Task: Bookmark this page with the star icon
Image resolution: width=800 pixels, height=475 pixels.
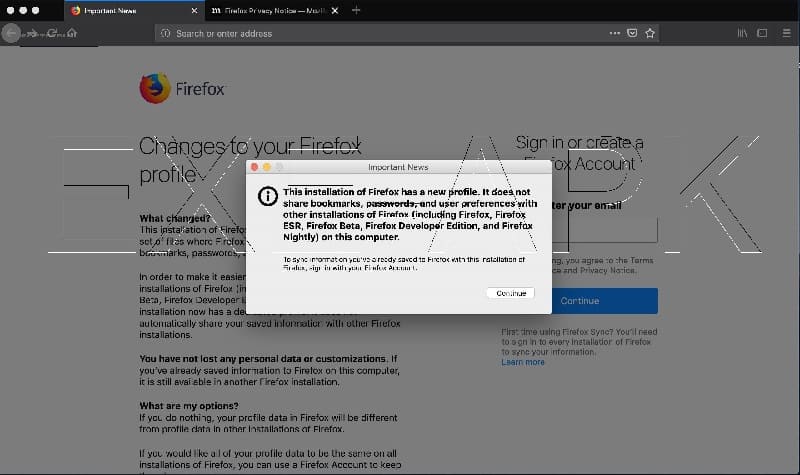Action: pyautogui.click(x=649, y=33)
